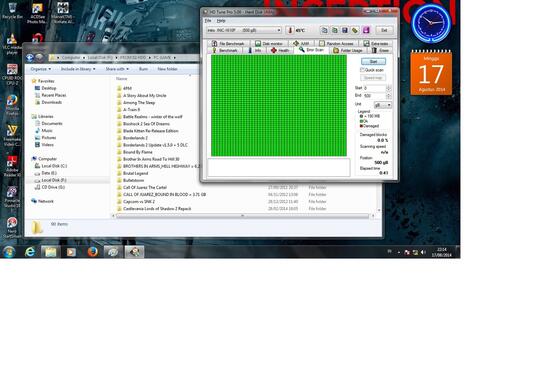Click the temperature thermometer icon in HD Tune
Screen dimensions: 540x366
pyautogui.click(x=290, y=30)
